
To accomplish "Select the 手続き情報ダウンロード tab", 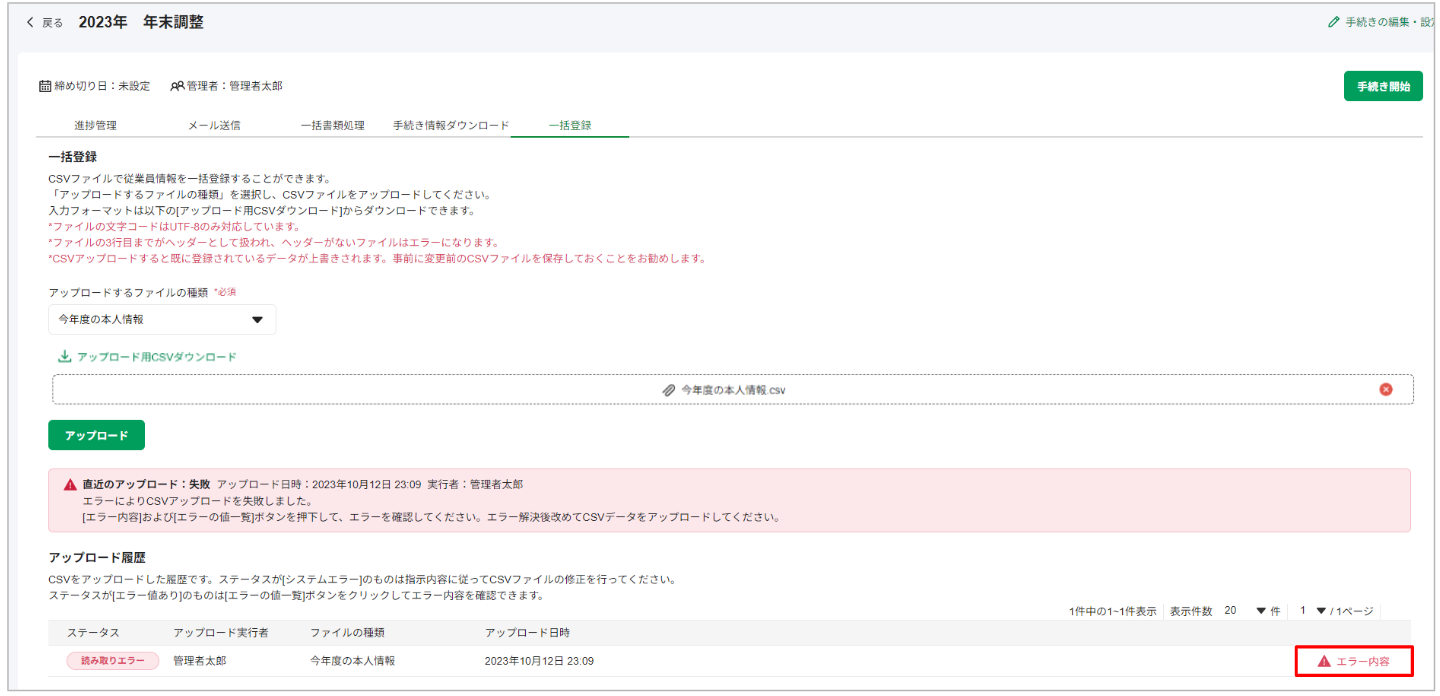I will (x=451, y=126).
